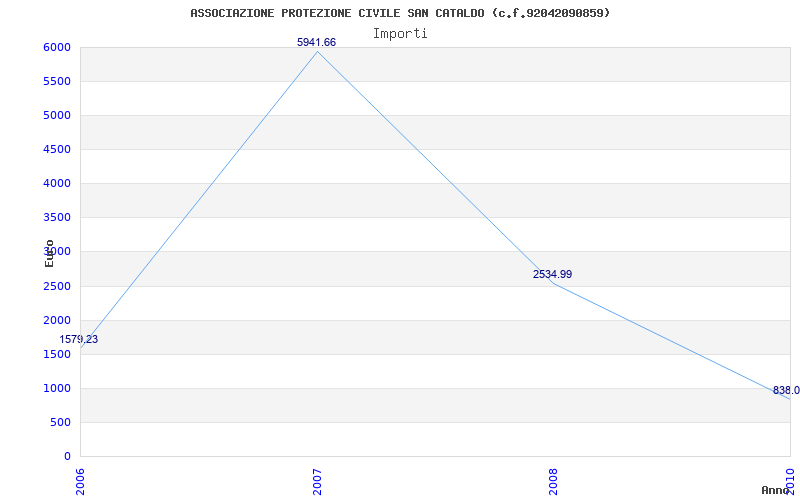This screenshot has width=800, height=500.
Task: Click the Anno x-axis title
Action: 776,490
